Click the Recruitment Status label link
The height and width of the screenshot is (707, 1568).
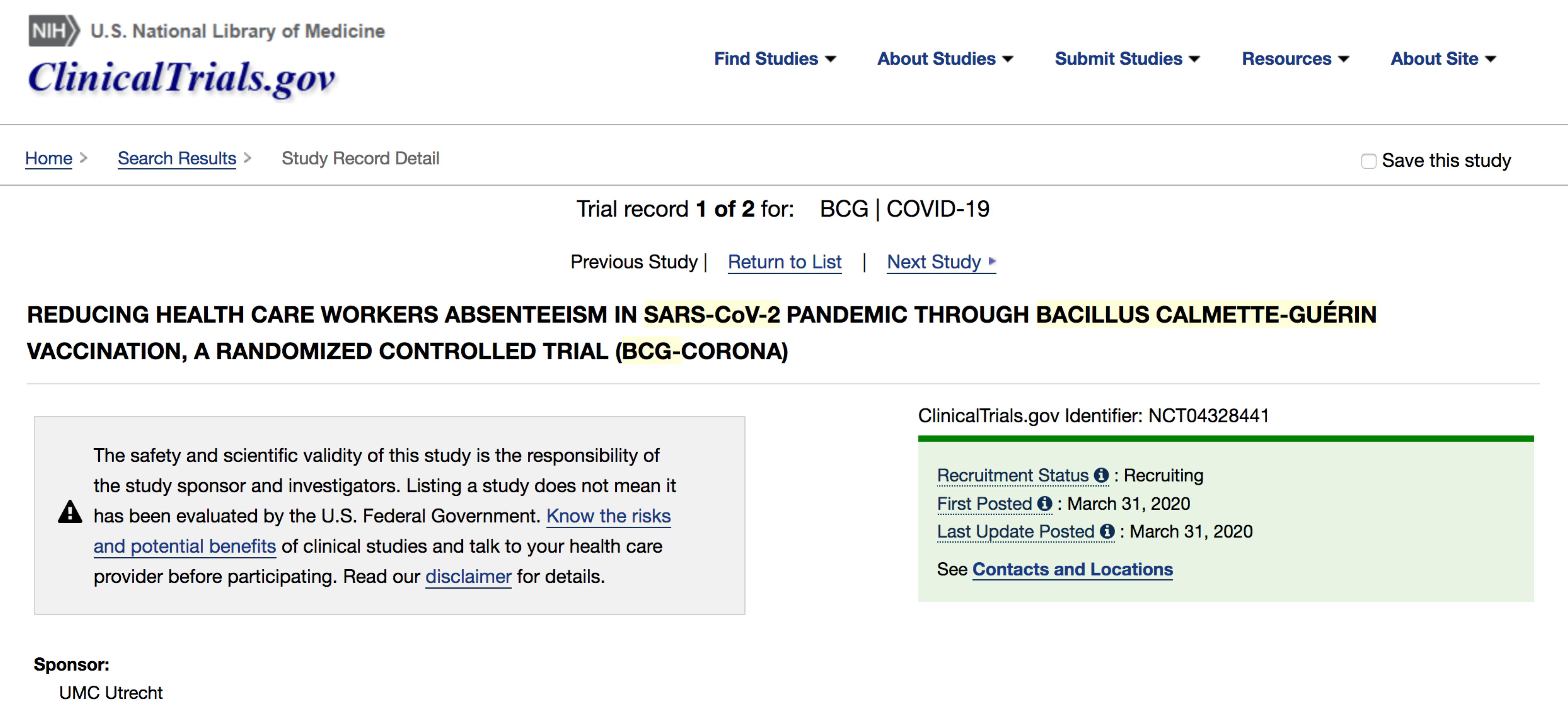pyautogui.click(x=1012, y=476)
